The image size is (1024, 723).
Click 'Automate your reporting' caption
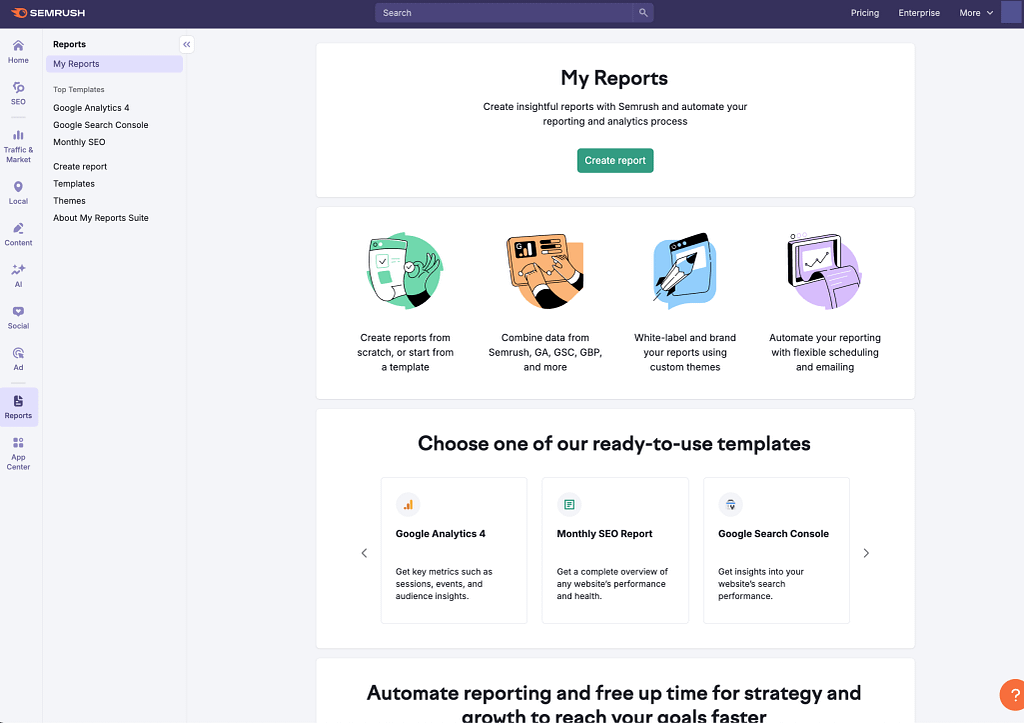pyautogui.click(x=824, y=352)
